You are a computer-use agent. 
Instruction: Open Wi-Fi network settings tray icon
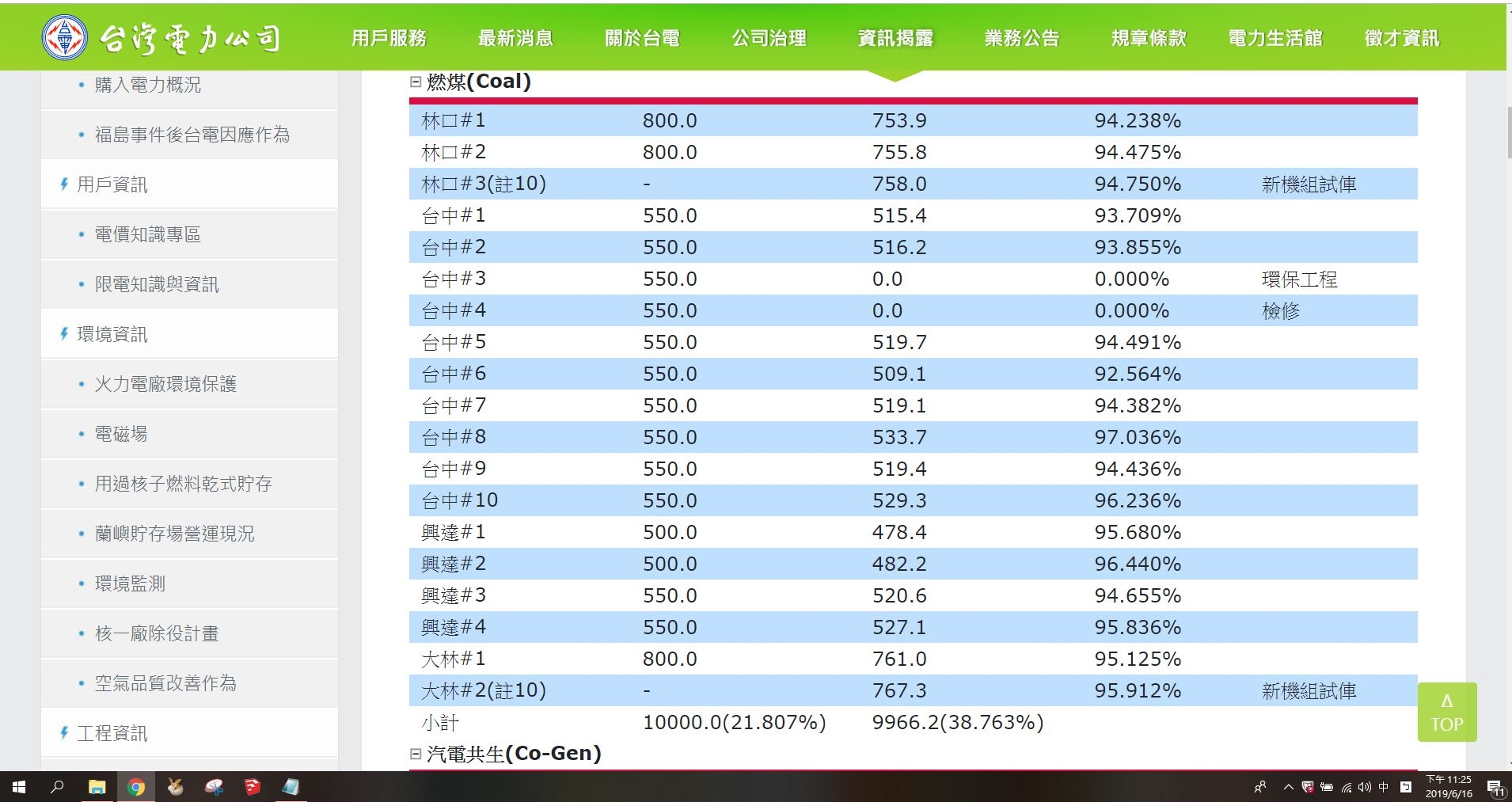[x=1346, y=787]
